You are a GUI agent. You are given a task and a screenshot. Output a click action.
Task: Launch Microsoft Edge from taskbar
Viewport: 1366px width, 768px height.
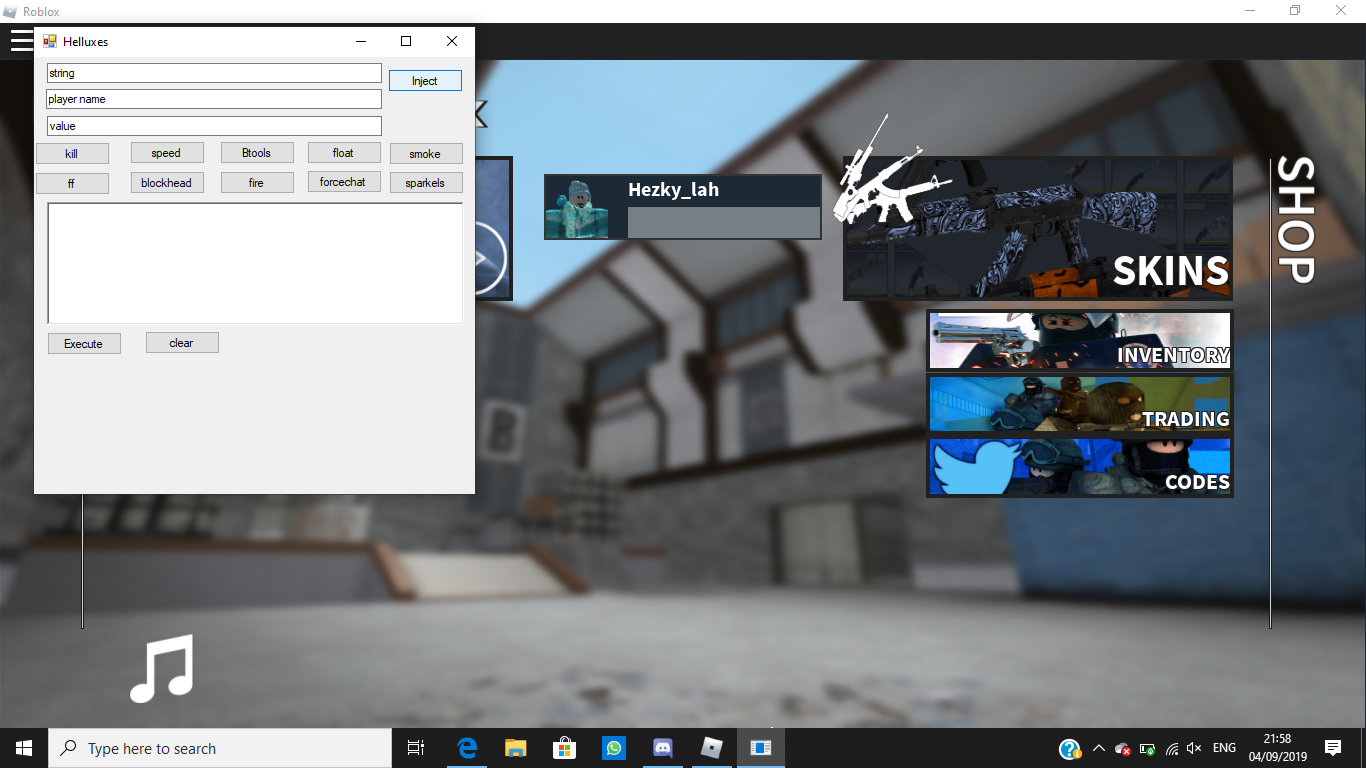point(466,748)
